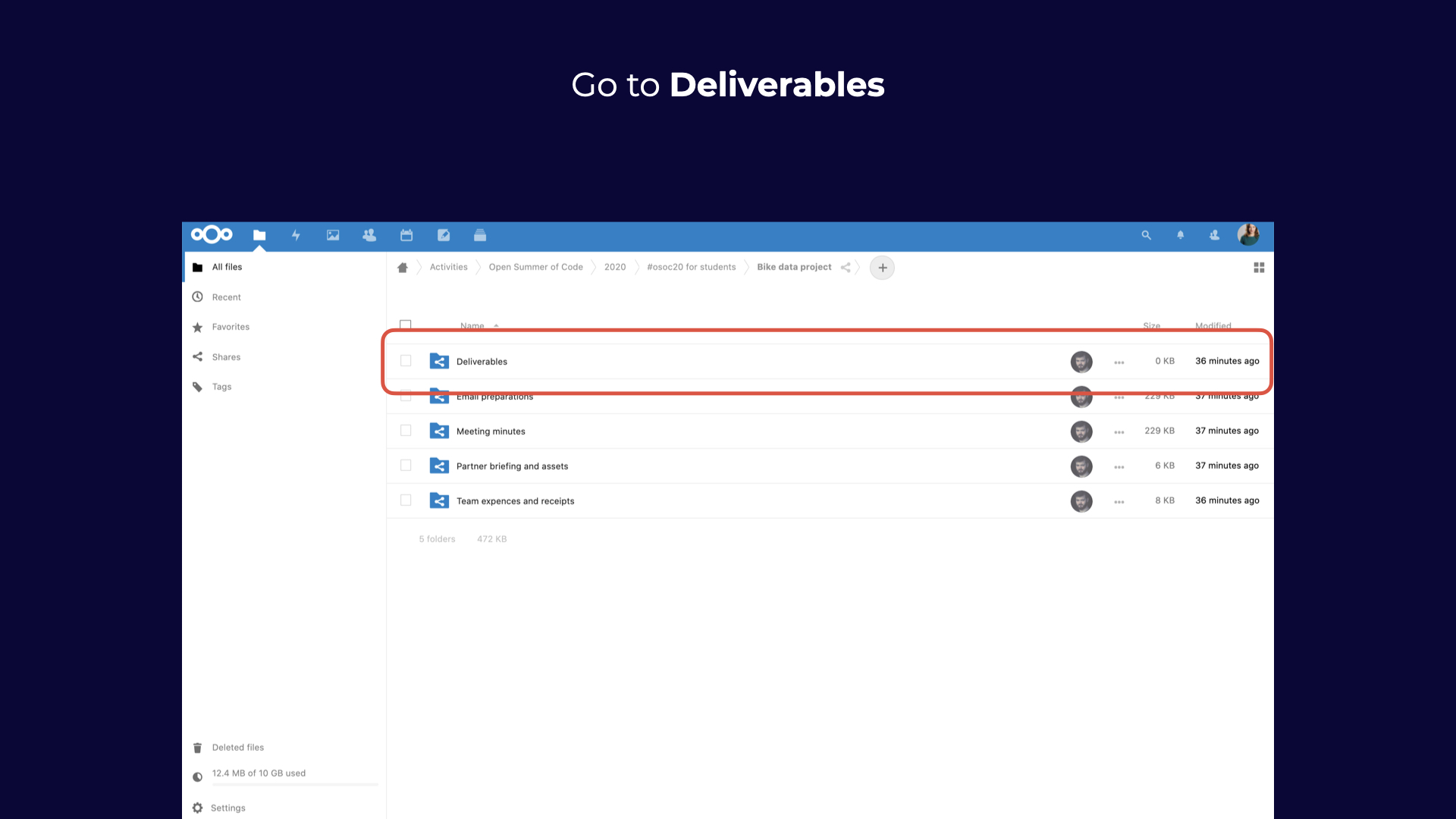The image size is (1456, 819).
Task: Toggle checkbox next to Partner briefing folder
Action: pyautogui.click(x=406, y=465)
